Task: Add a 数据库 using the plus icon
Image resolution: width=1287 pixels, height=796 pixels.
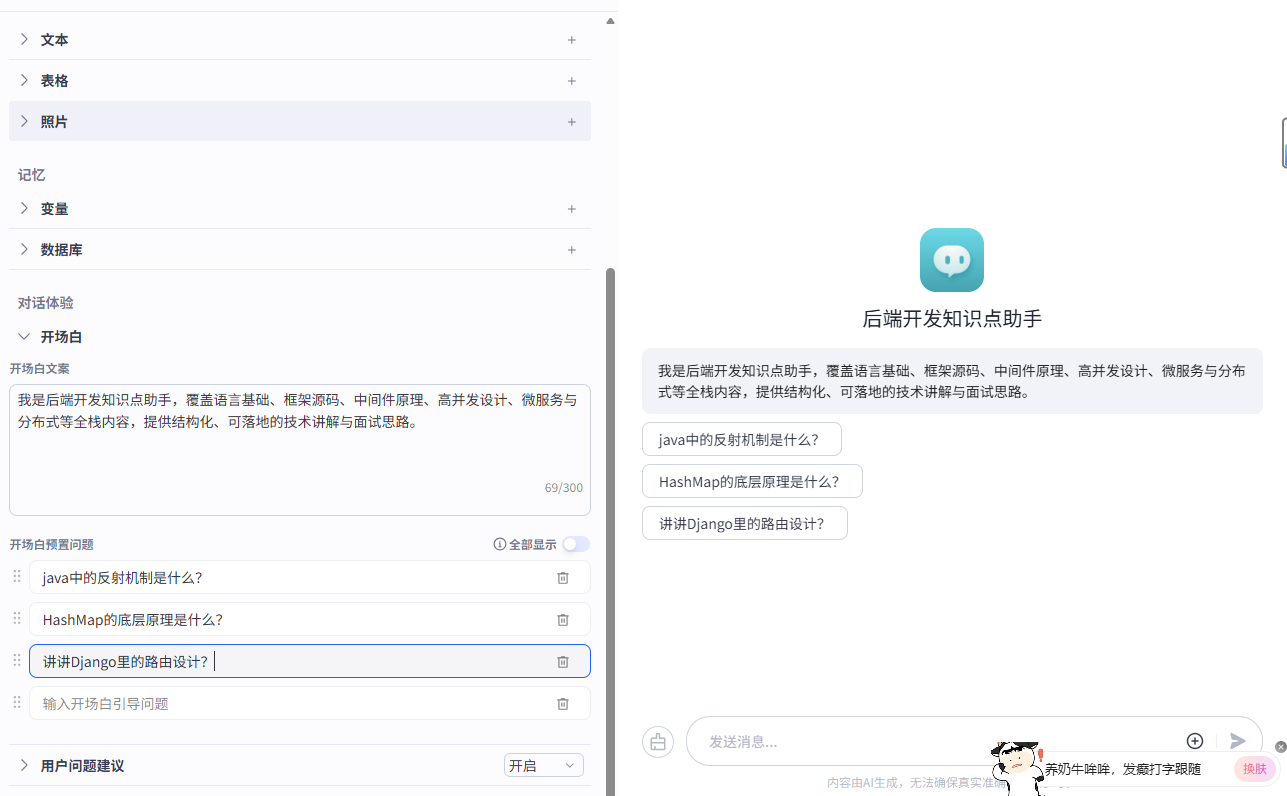Action: (x=571, y=249)
